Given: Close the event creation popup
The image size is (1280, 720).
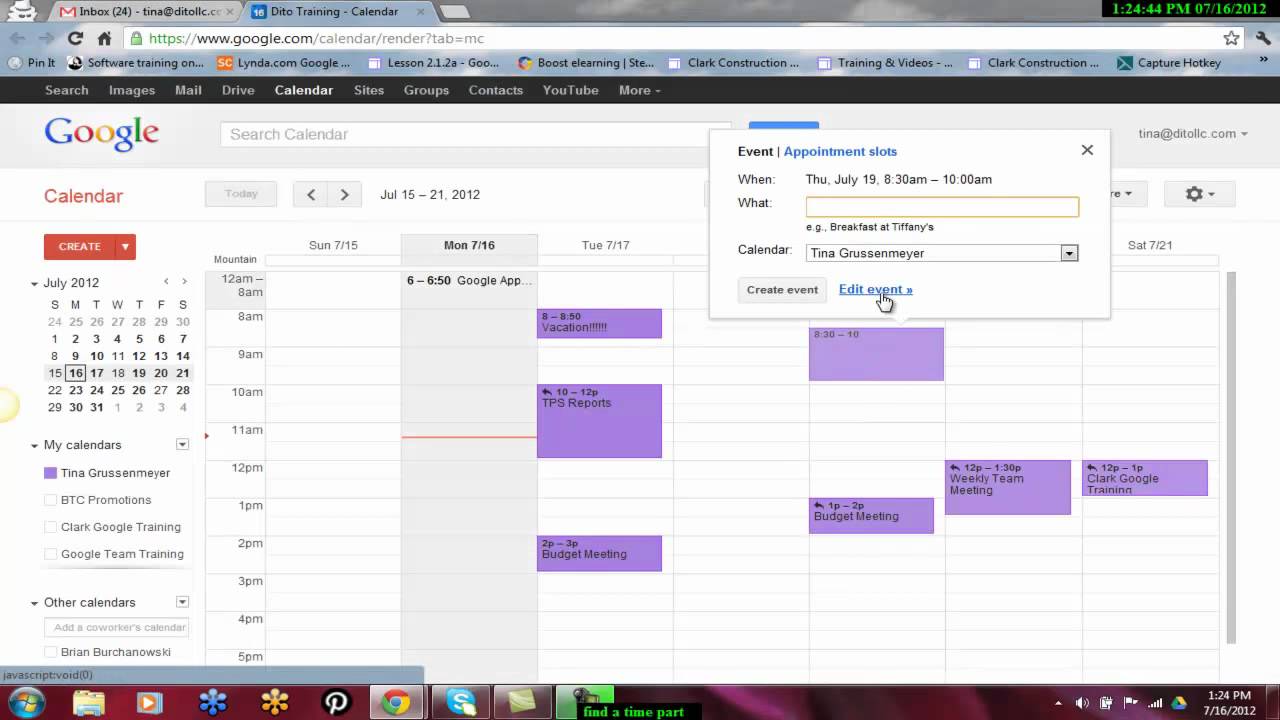Looking at the screenshot, I should tap(1087, 150).
